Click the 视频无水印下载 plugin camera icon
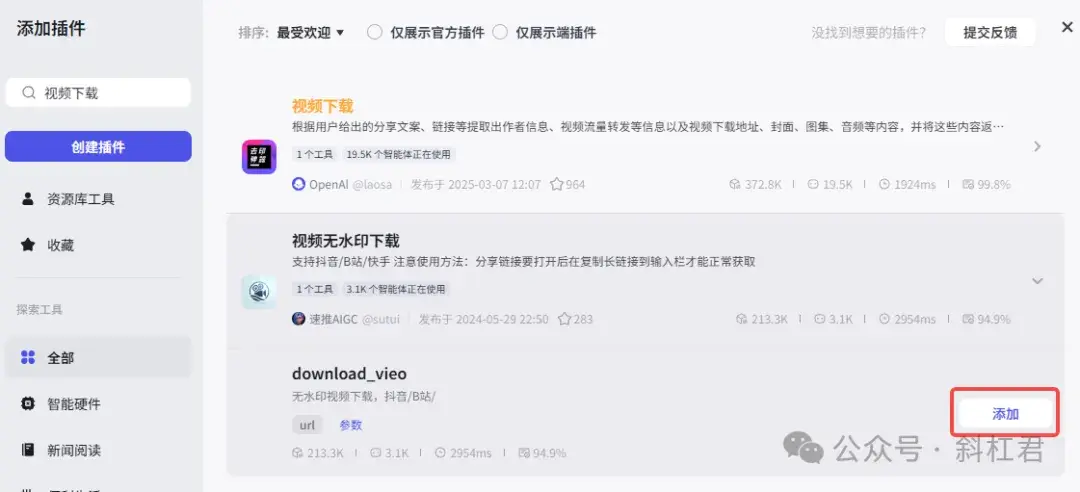Viewport: 1080px width, 492px height. pos(259,291)
